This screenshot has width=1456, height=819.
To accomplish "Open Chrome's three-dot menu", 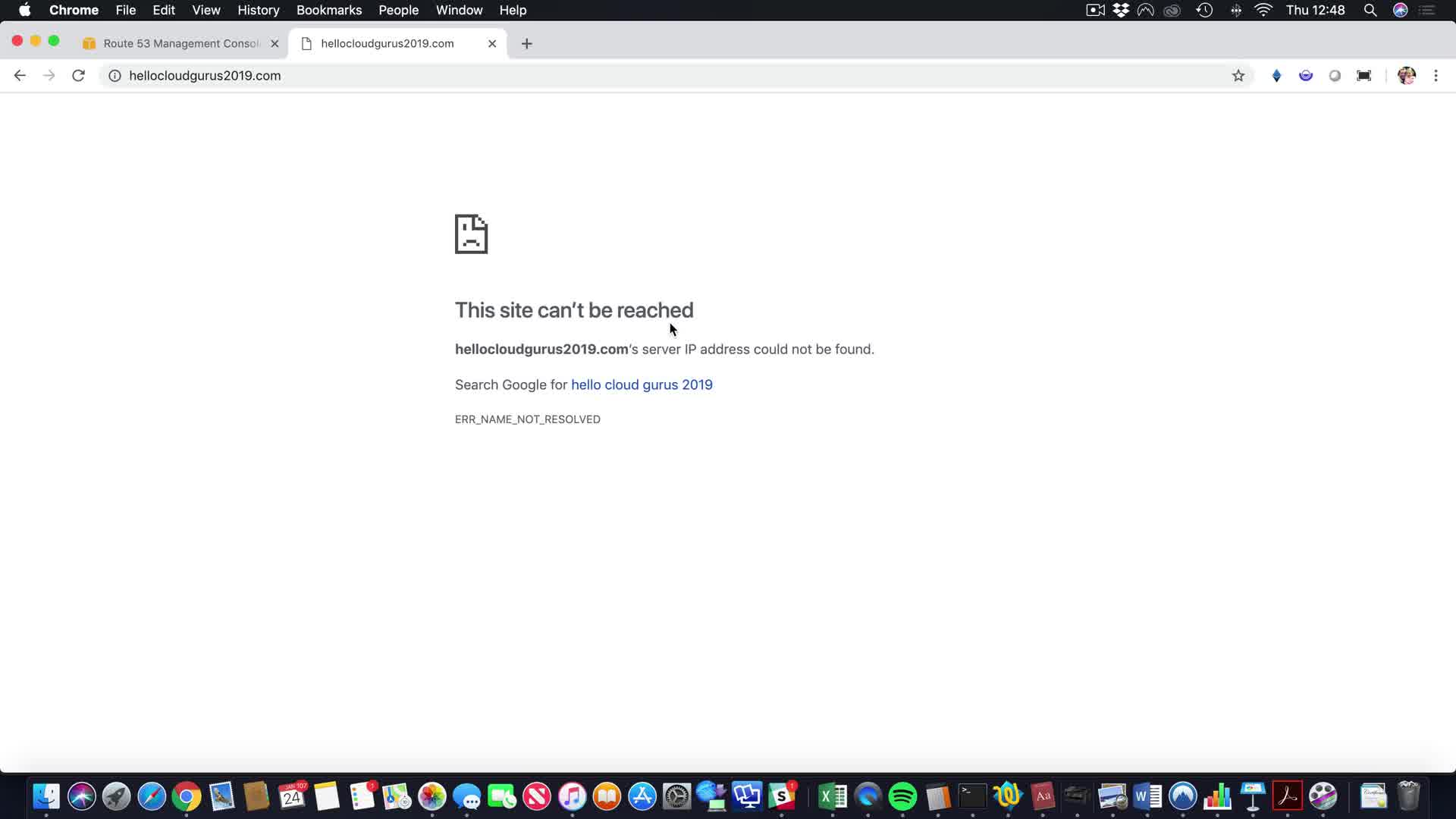I will tap(1436, 75).
